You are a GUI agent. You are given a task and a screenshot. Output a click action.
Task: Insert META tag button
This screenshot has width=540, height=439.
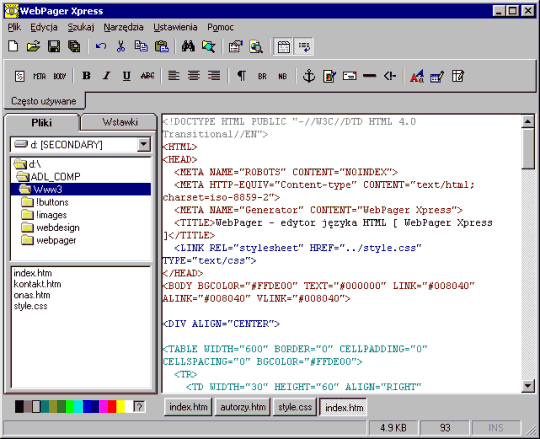[x=40, y=76]
